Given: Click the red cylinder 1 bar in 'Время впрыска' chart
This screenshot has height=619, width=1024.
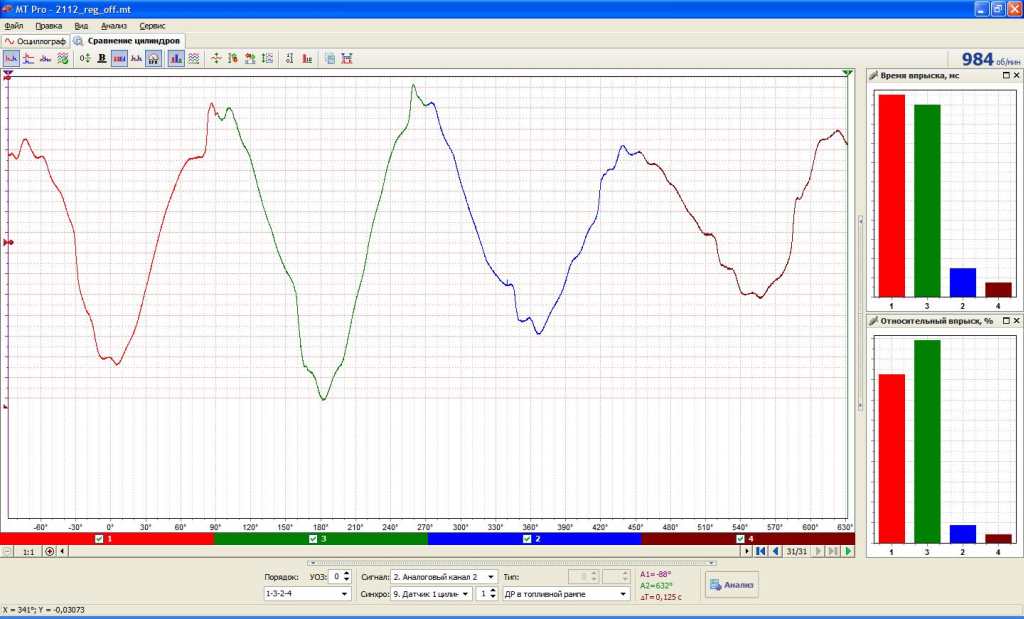Looking at the screenshot, I should pos(891,196).
